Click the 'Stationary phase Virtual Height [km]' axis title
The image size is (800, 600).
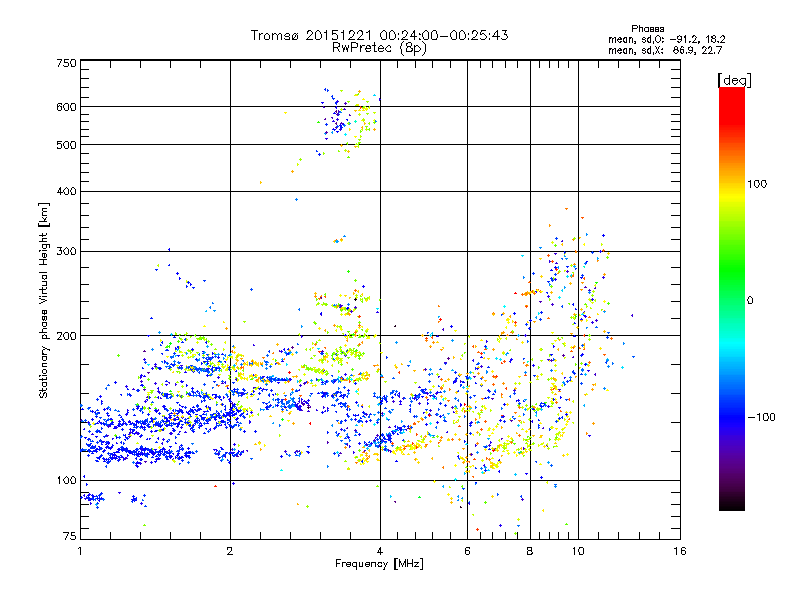pos(43,301)
